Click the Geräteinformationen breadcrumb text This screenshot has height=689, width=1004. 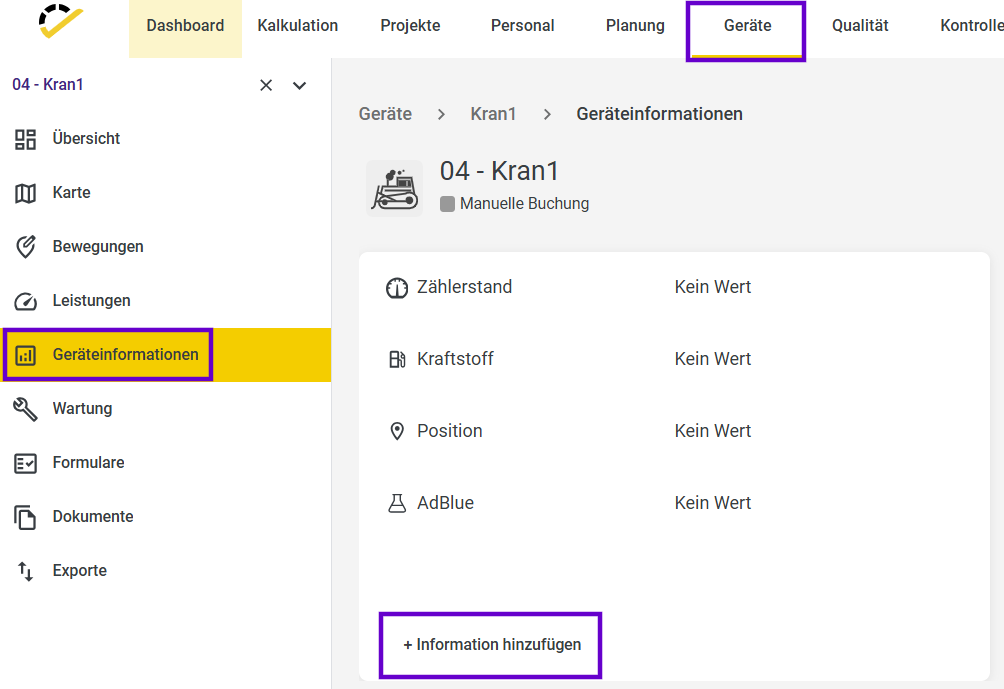click(660, 114)
